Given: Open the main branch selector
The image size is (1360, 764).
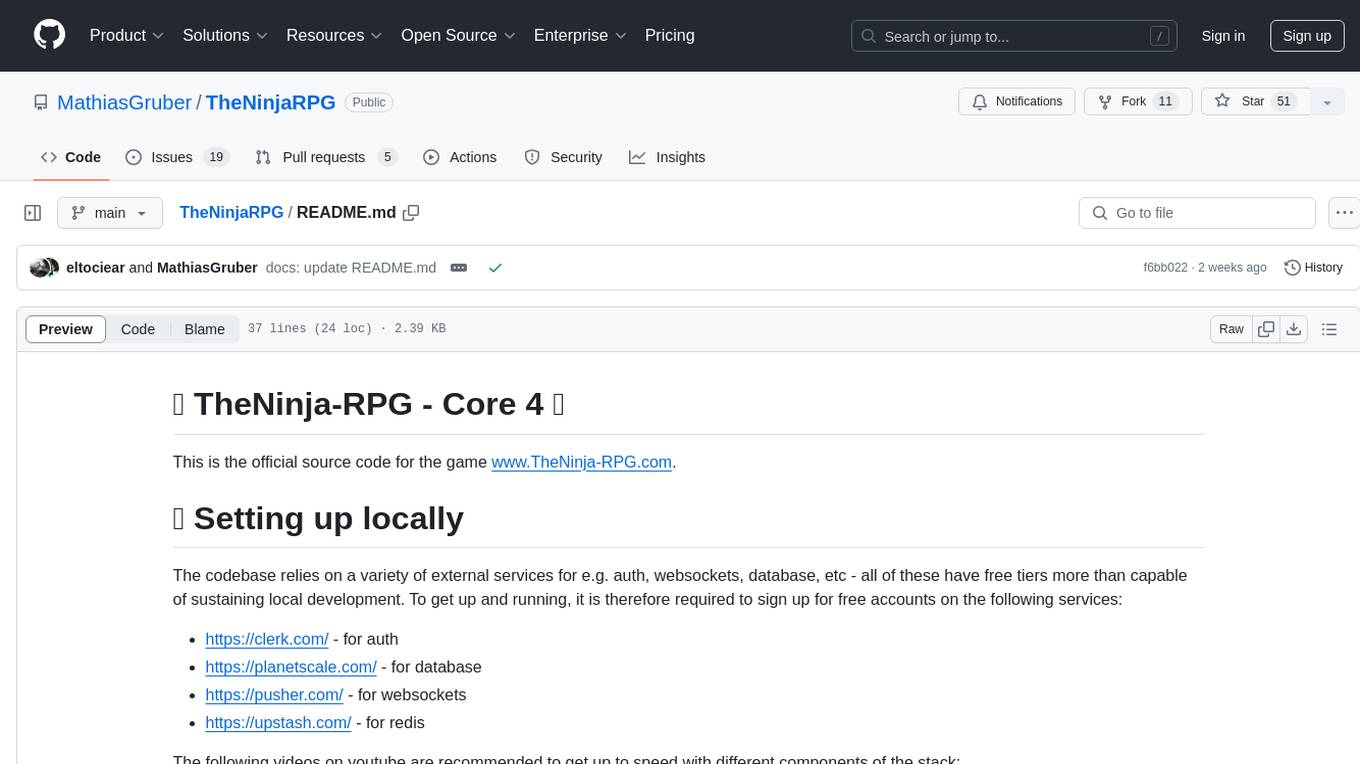Looking at the screenshot, I should click(x=109, y=213).
